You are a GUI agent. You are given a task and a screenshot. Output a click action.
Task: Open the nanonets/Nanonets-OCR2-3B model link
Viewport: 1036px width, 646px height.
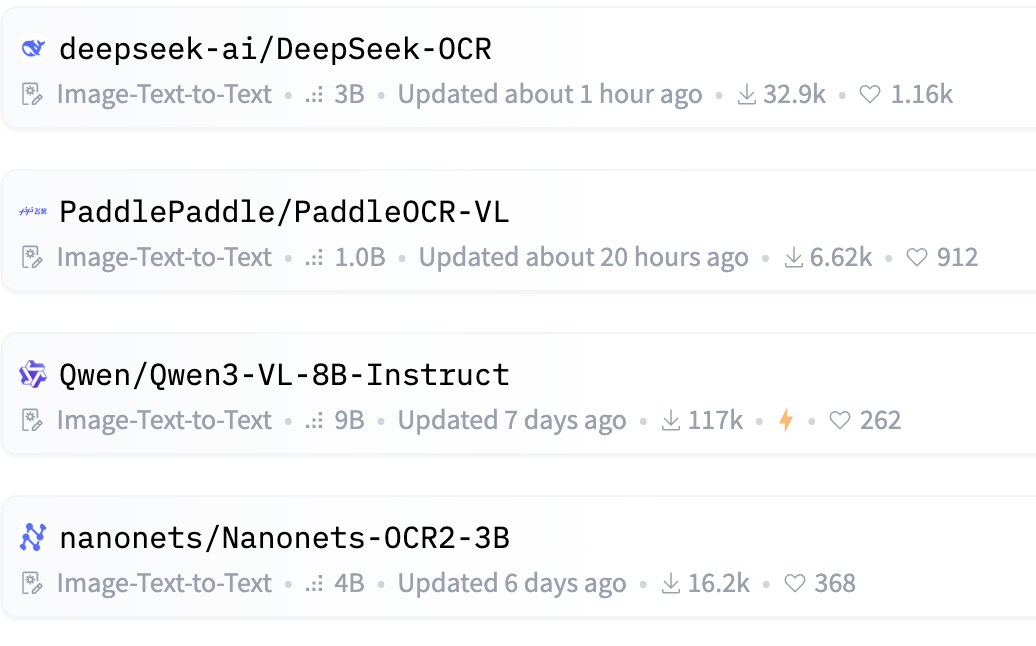[284, 538]
